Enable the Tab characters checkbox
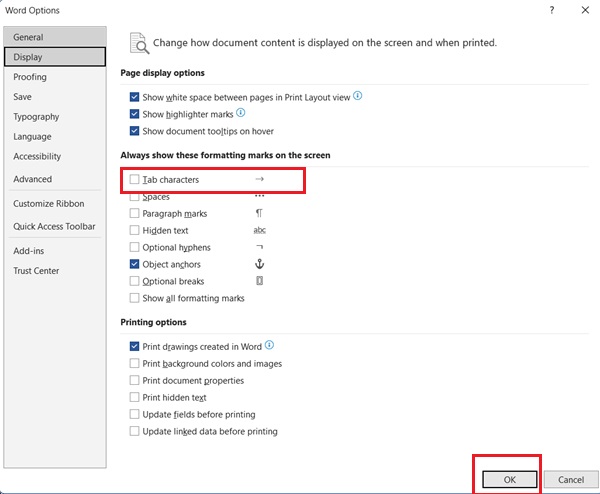This screenshot has width=600, height=494. [x=135, y=180]
